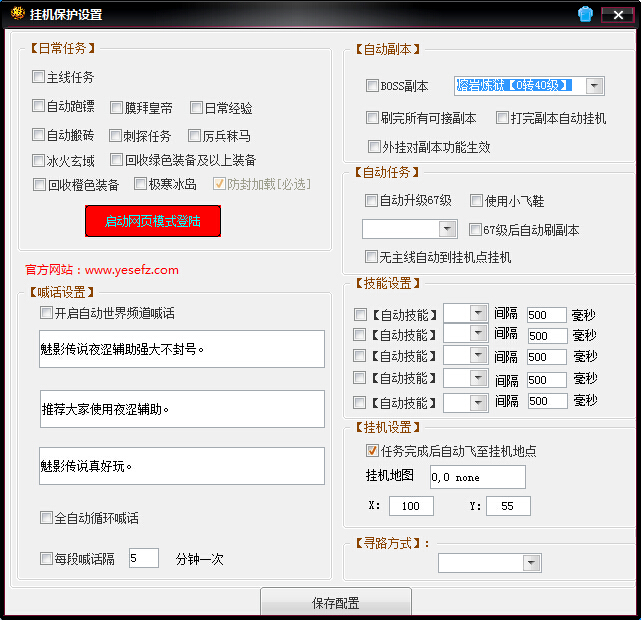Open fifth 自动技能 skill dropdown

[x=478, y=403]
